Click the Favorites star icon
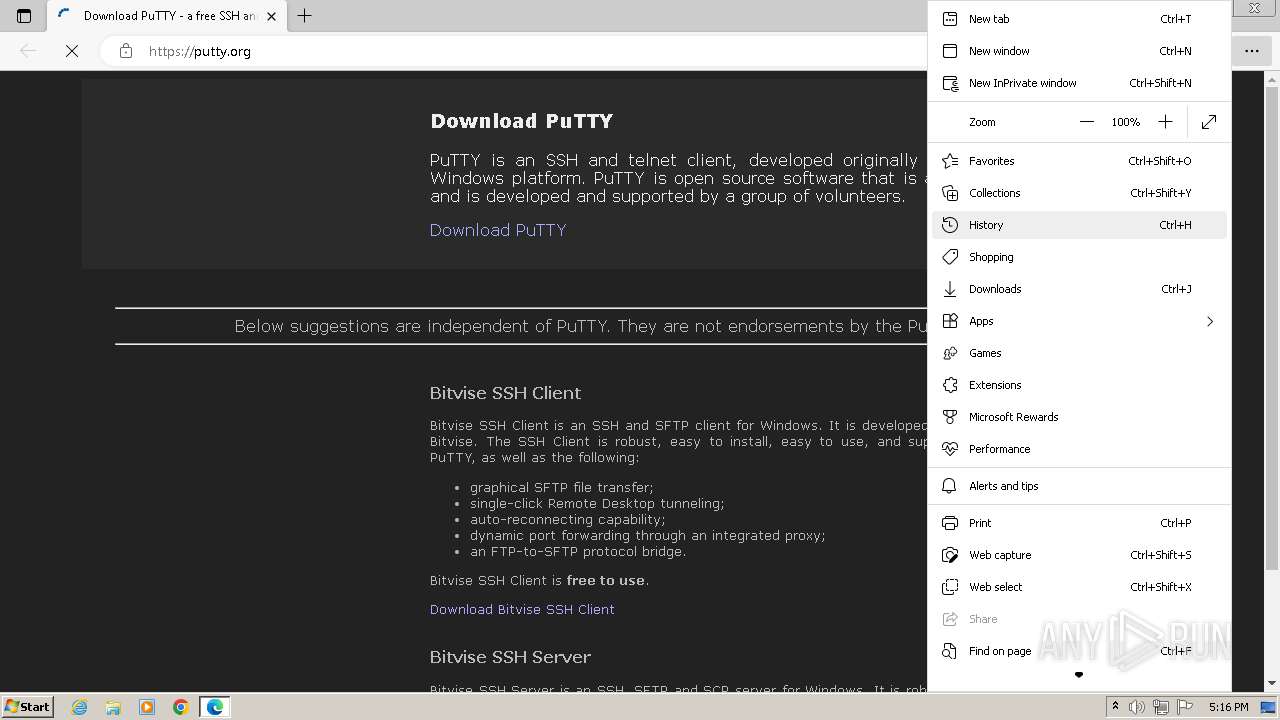The height and width of the screenshot is (720, 1280). 950,161
